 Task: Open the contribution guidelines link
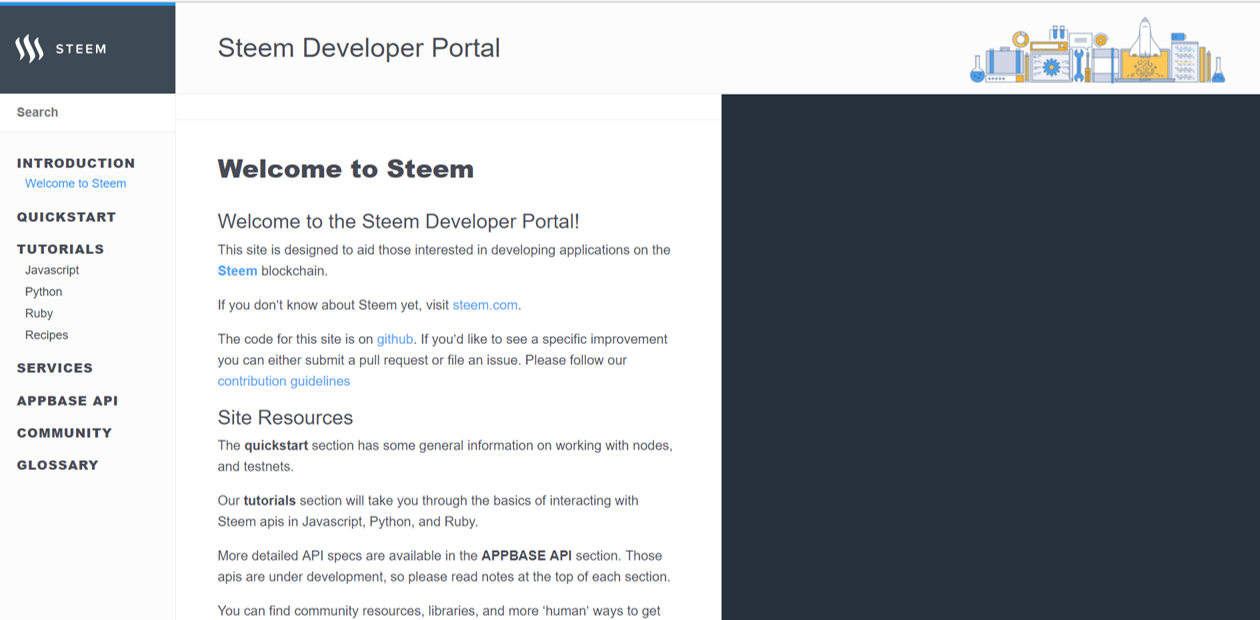(284, 381)
